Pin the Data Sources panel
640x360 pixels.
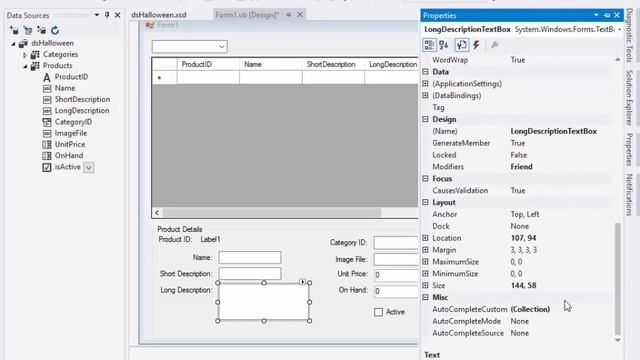coord(107,15)
